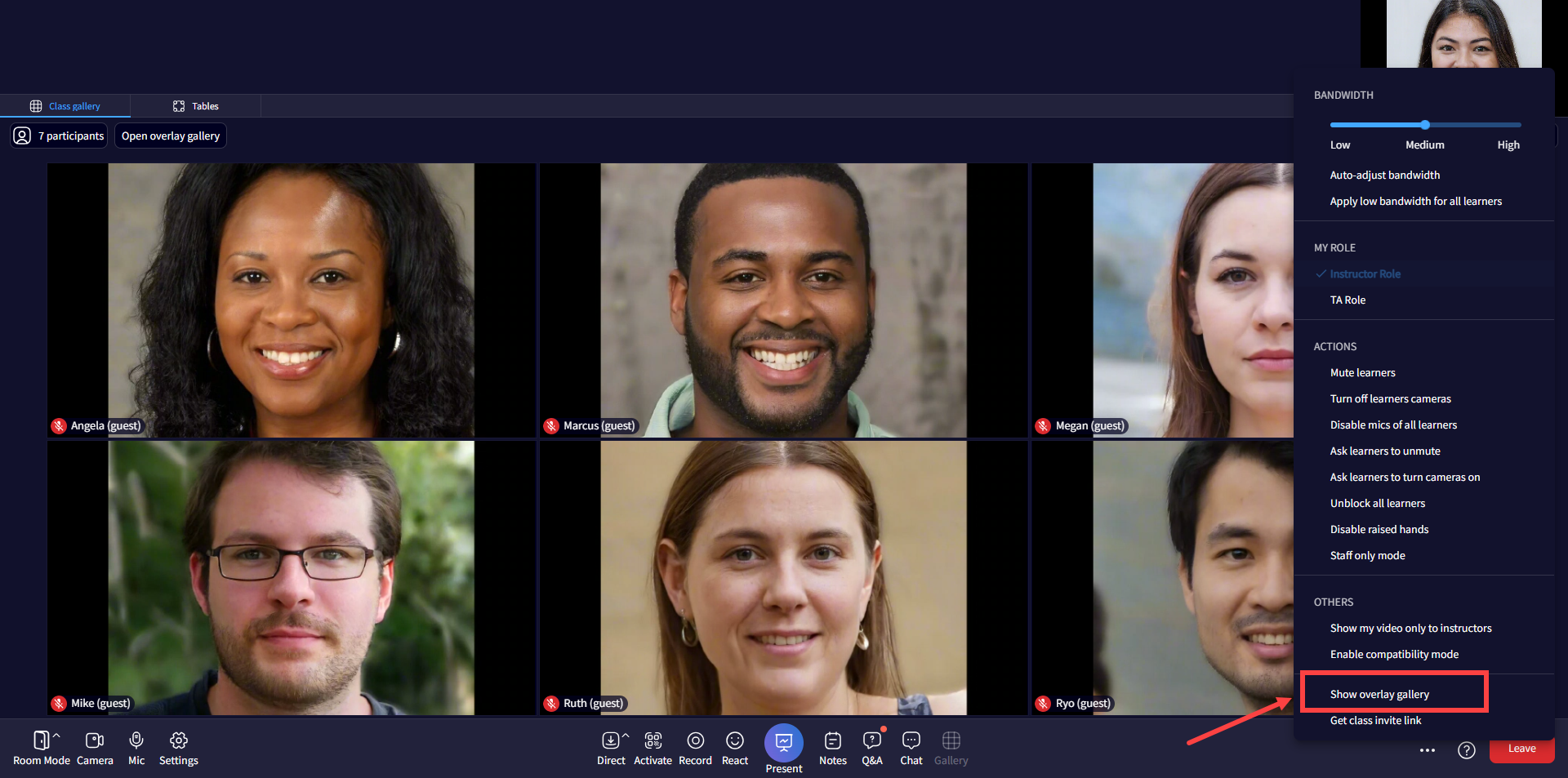Open the Q&A panel
Image resolution: width=1568 pixels, height=778 pixels.
pyautogui.click(x=872, y=748)
